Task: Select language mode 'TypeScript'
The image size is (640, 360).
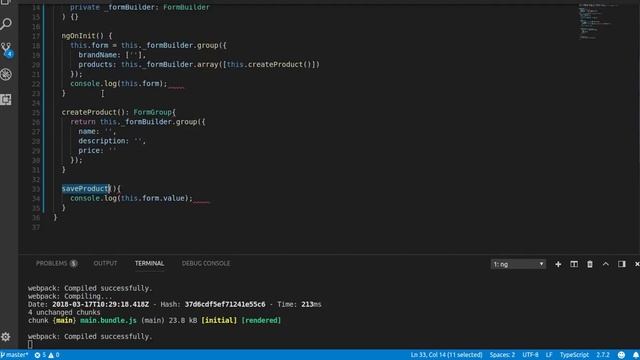Action: point(574,355)
